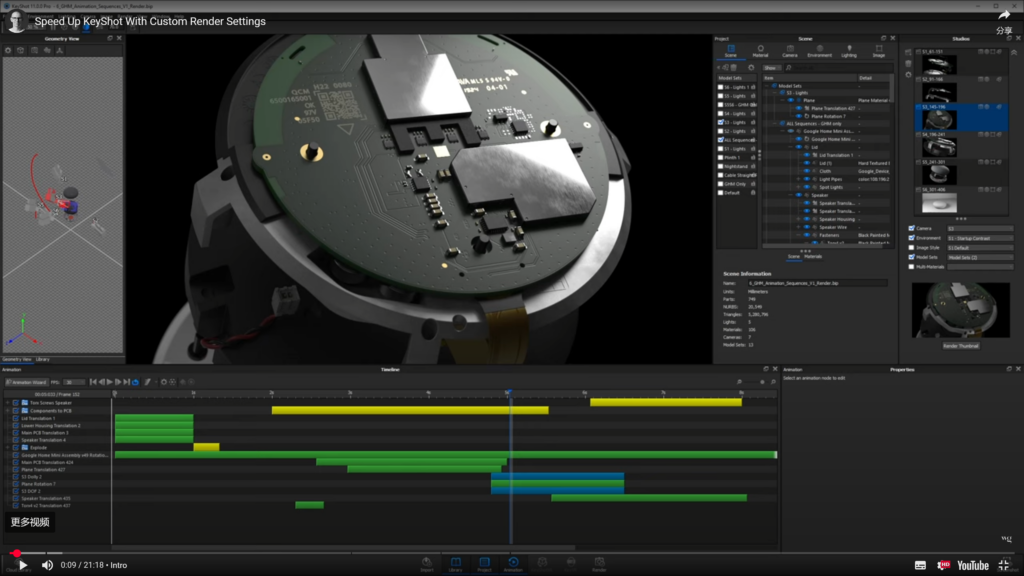
Task: Open YouTube HD quality settings
Action: pos(944,566)
